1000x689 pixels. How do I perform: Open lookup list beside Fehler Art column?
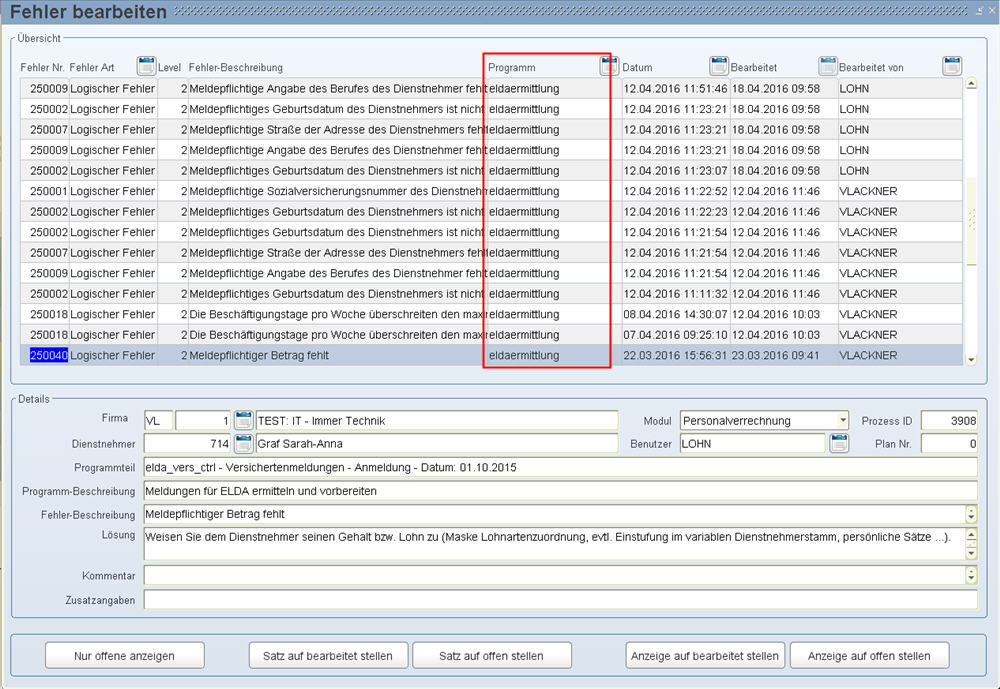(146, 67)
